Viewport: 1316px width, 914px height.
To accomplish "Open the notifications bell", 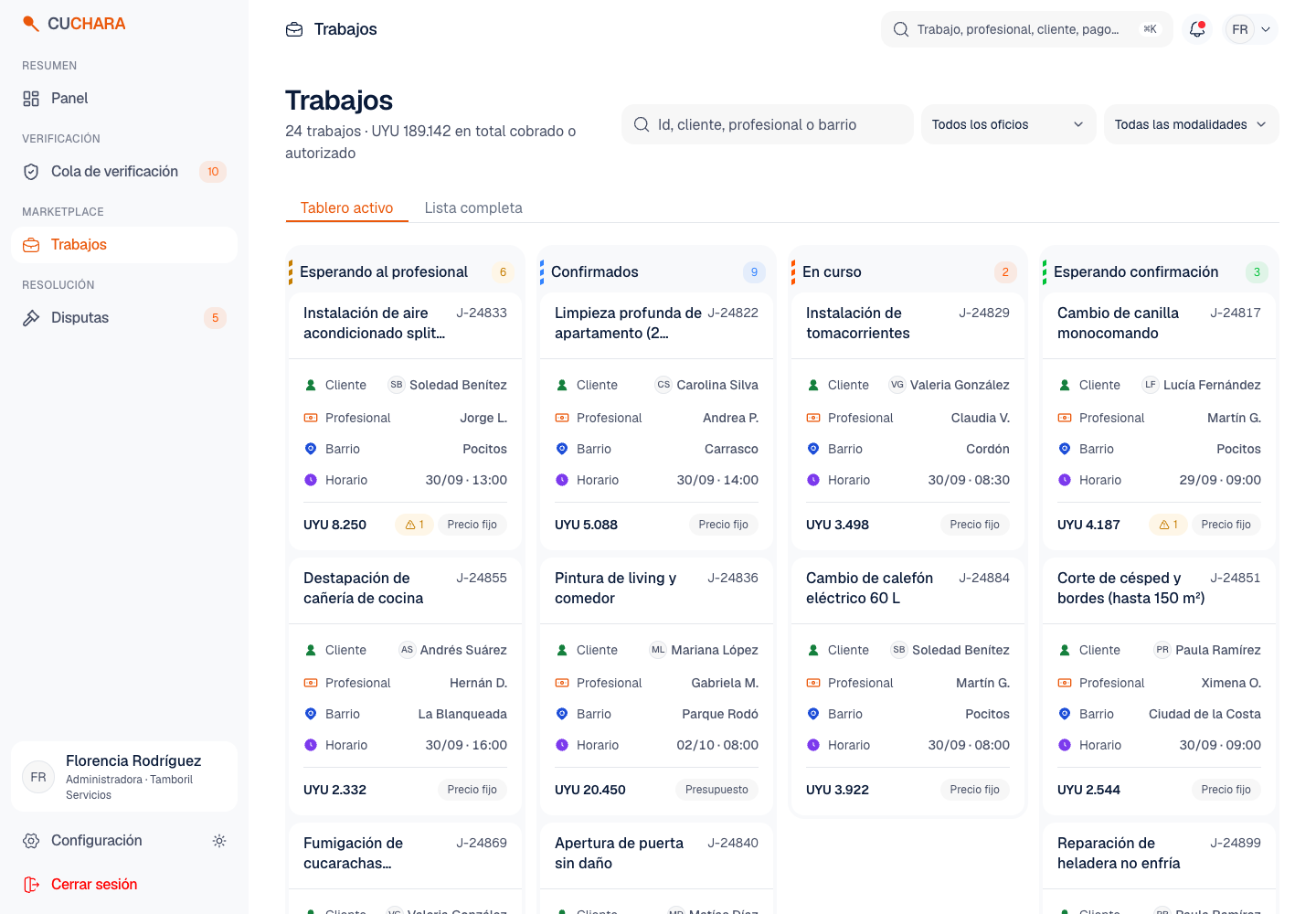I will click(1197, 29).
